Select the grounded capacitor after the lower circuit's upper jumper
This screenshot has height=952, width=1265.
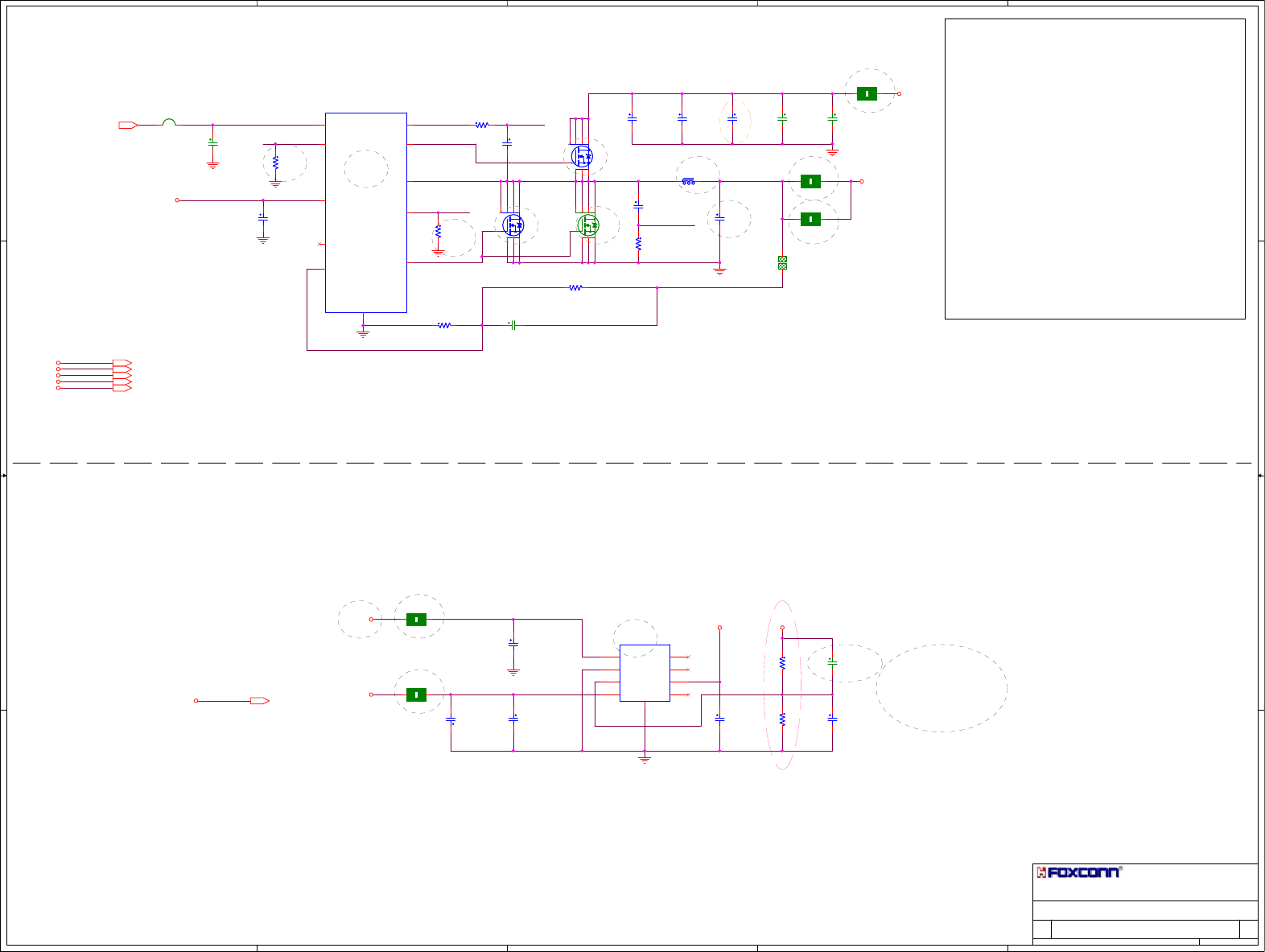[x=513, y=644]
